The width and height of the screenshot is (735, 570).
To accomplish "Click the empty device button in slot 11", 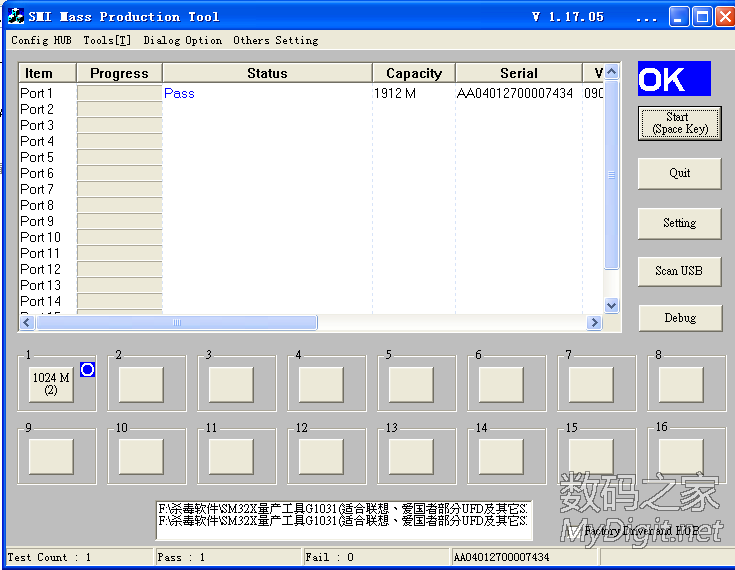I will (x=231, y=457).
